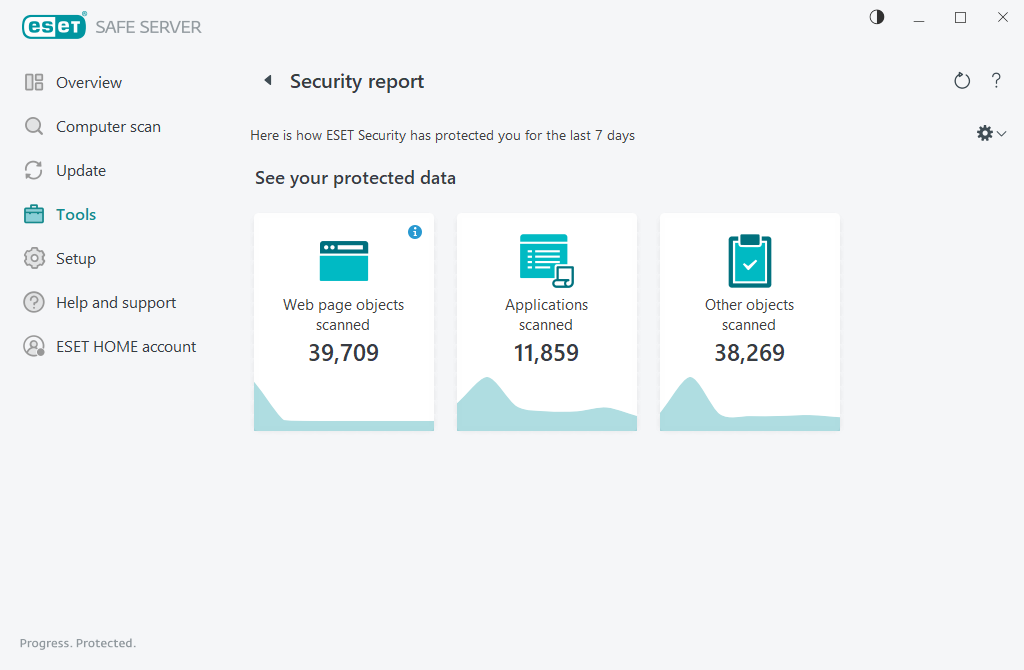Click the Applications scanned label
The height and width of the screenshot is (670, 1024).
coord(547,315)
